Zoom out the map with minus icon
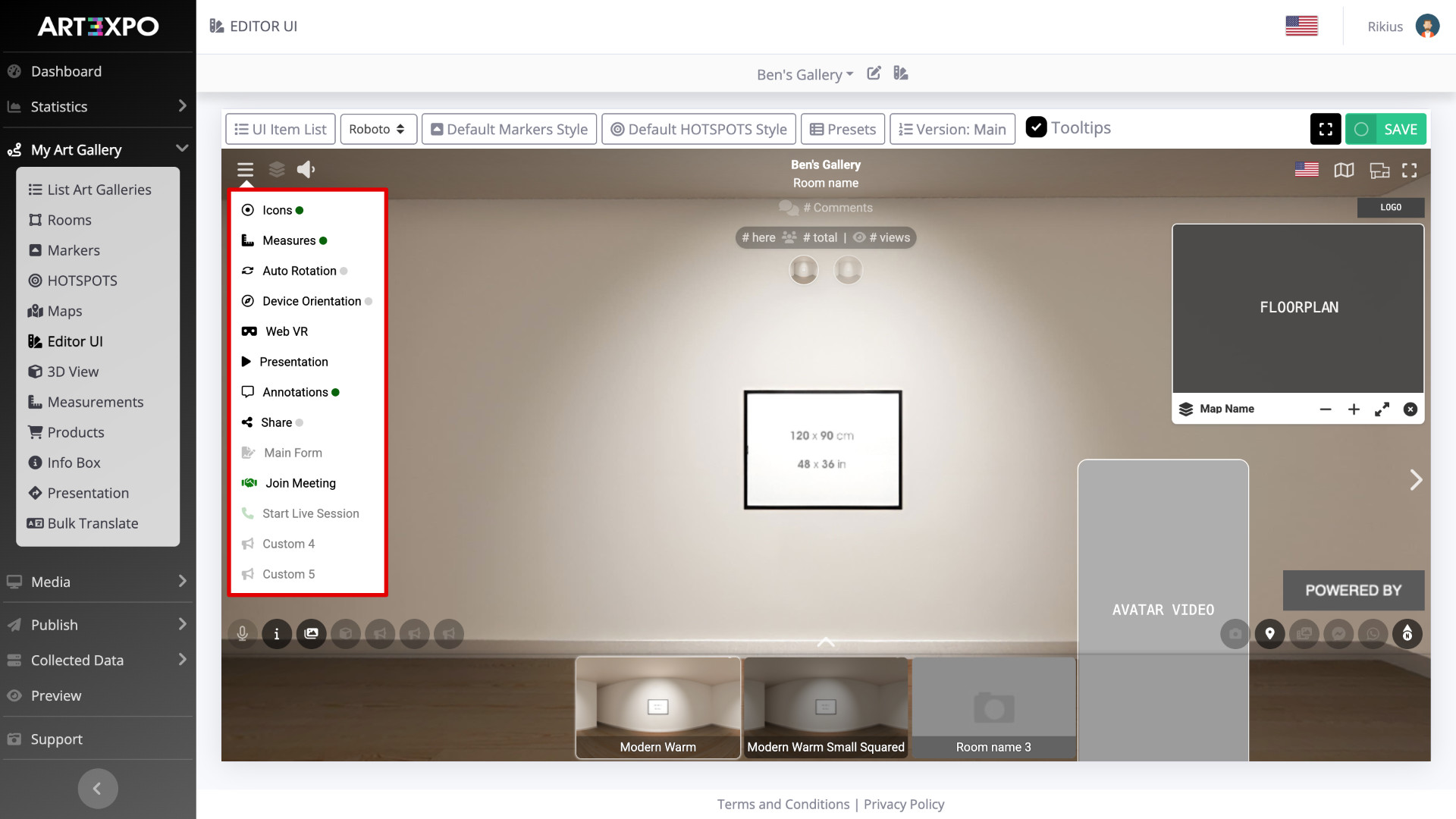 [1326, 409]
